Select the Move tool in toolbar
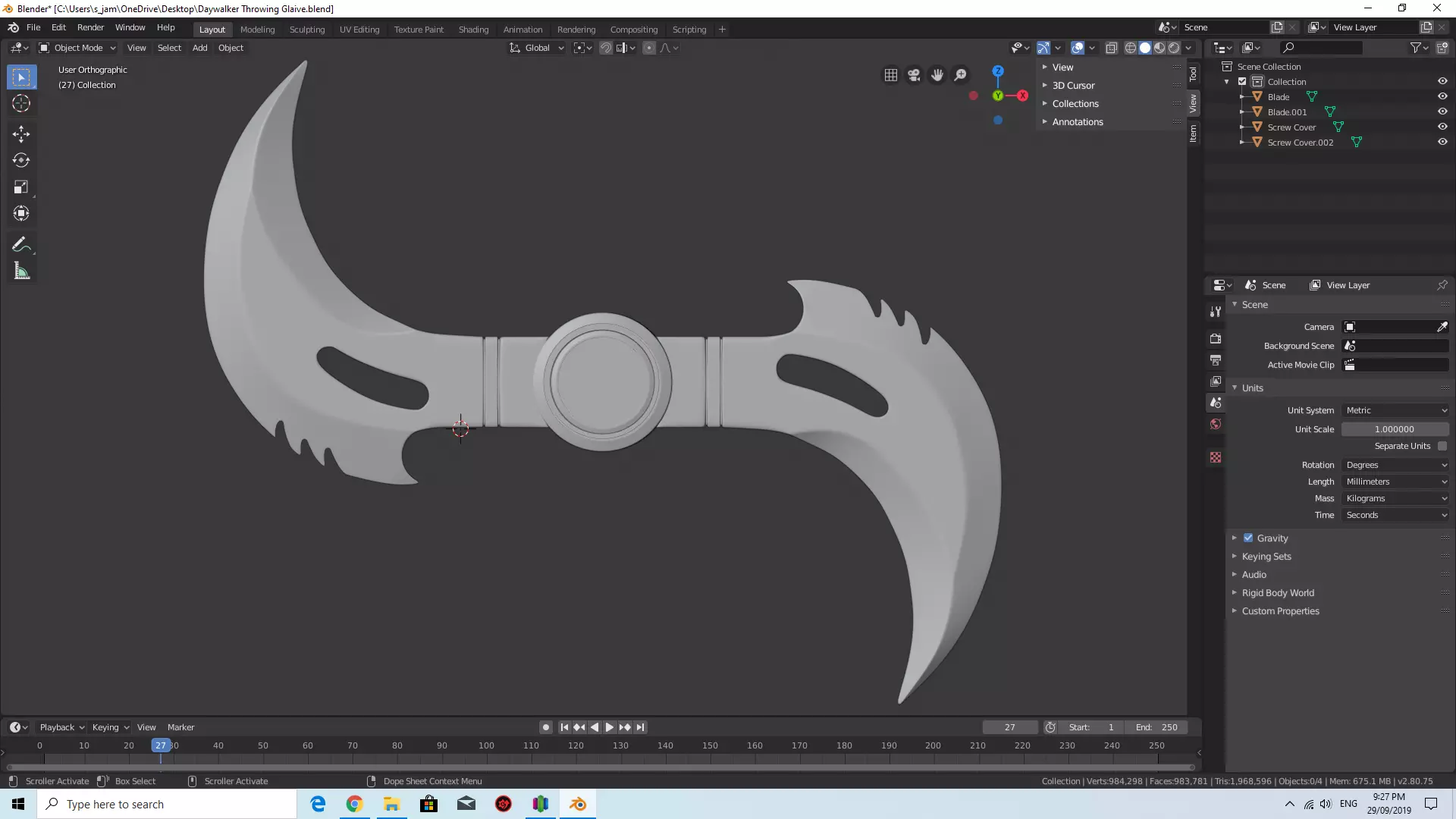The width and height of the screenshot is (1456, 819). point(21,134)
